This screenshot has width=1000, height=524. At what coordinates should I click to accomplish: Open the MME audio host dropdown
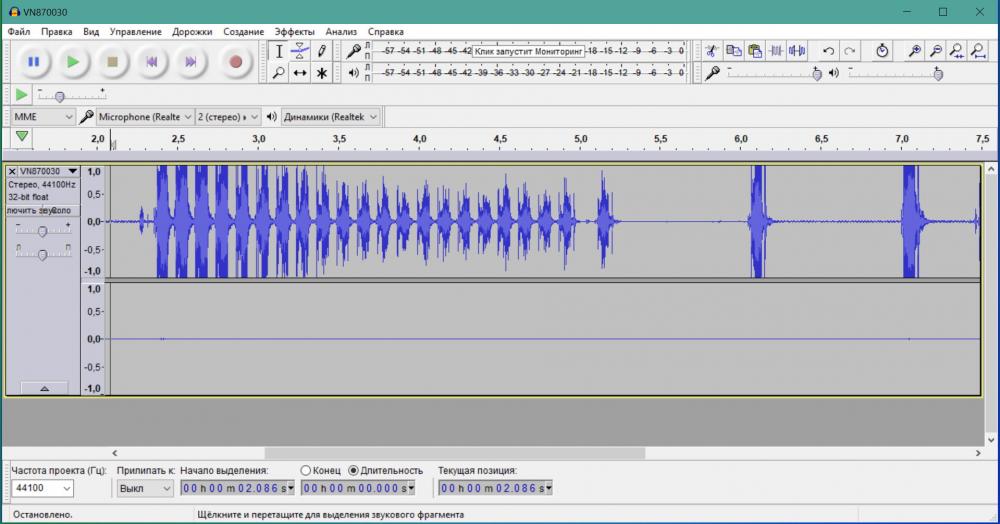[x=43, y=117]
